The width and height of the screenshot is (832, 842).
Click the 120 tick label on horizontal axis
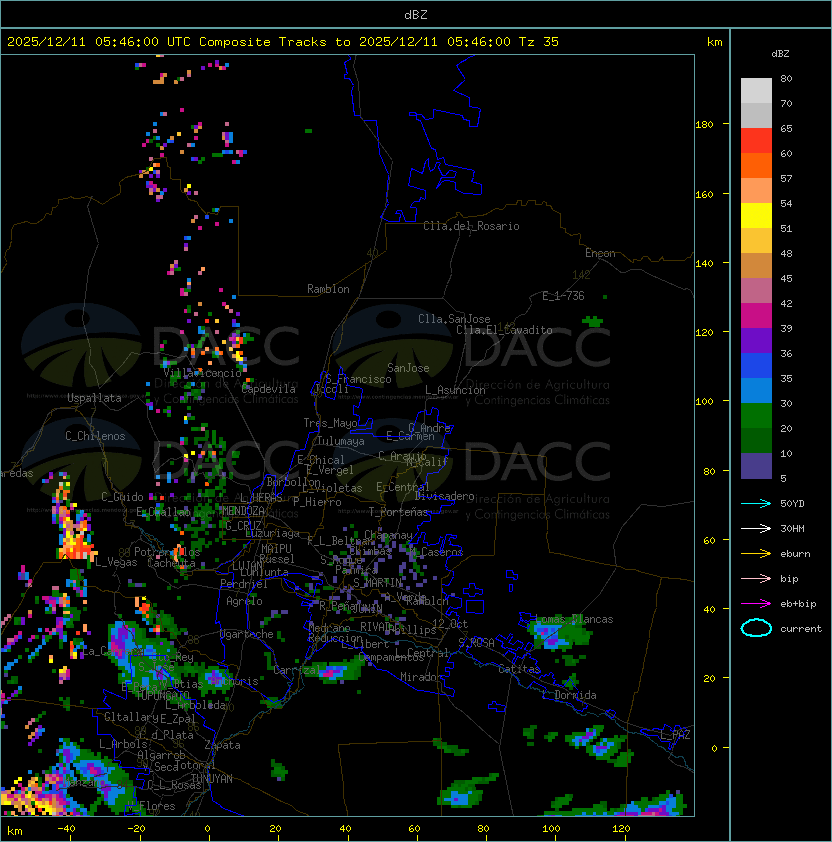pos(621,829)
